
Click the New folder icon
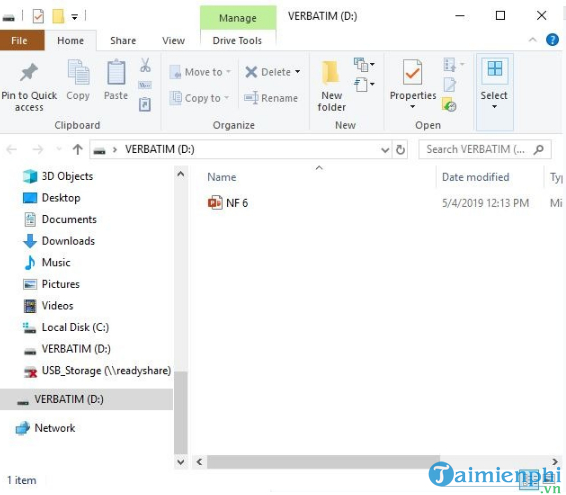point(331,72)
